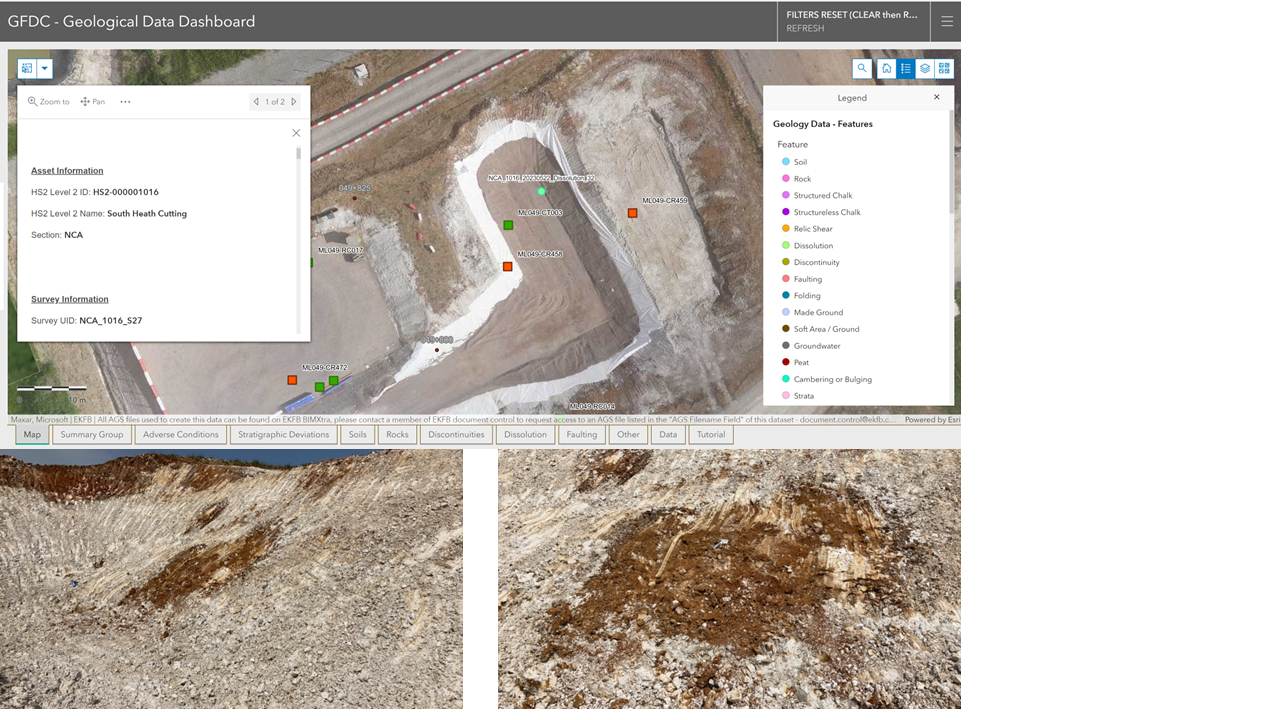Open the map layers icon
The image size is (1280, 720).
coord(925,69)
